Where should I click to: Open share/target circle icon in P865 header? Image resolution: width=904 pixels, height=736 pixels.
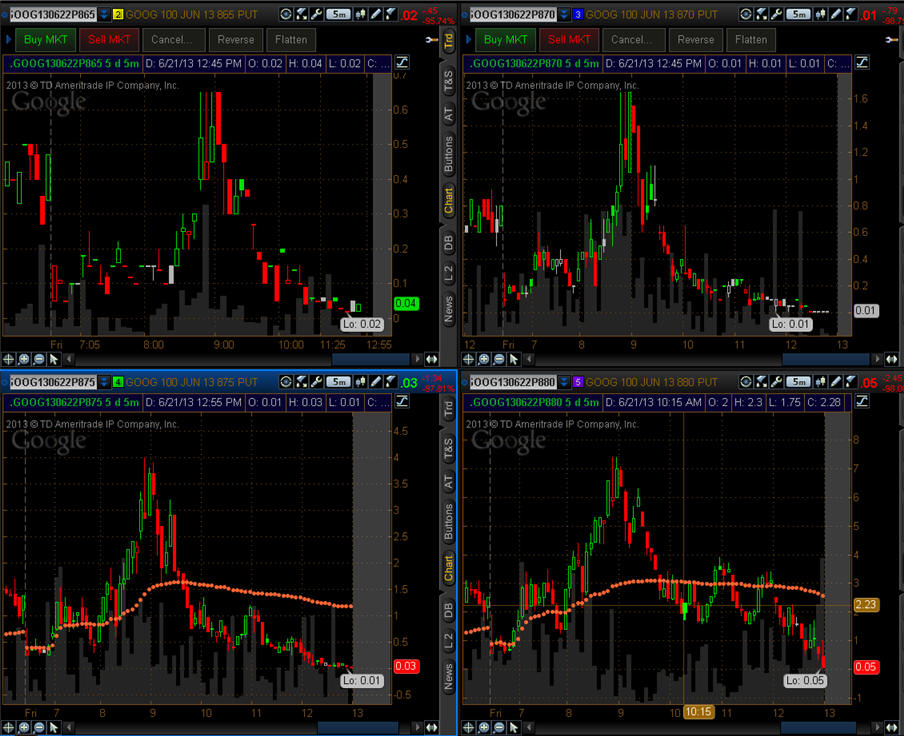[x=286, y=14]
